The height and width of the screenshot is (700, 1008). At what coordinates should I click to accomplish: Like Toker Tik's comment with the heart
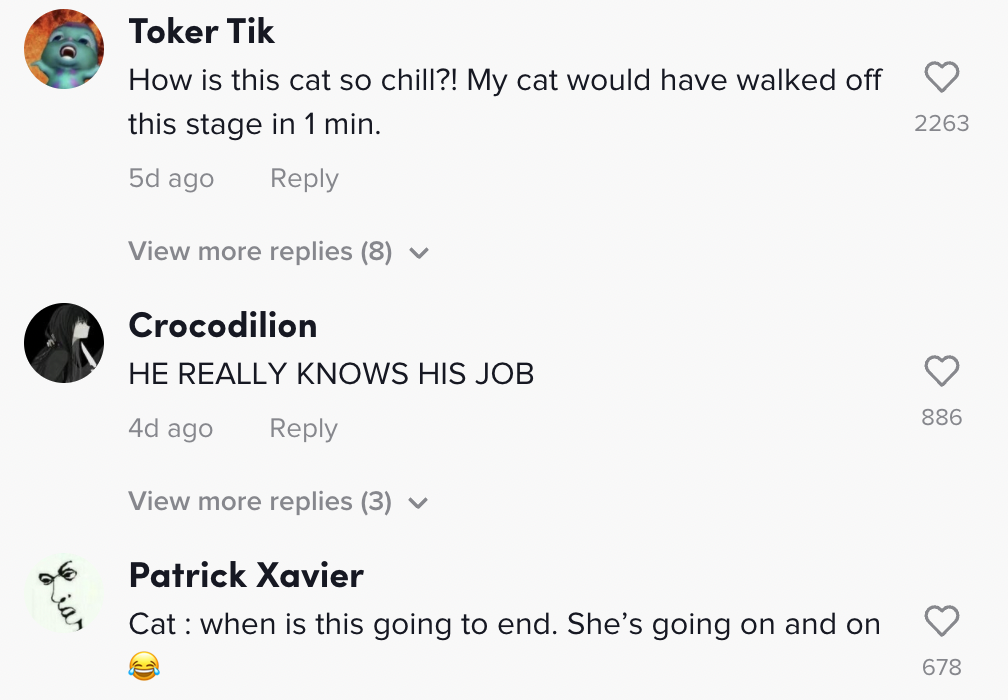tap(941, 77)
